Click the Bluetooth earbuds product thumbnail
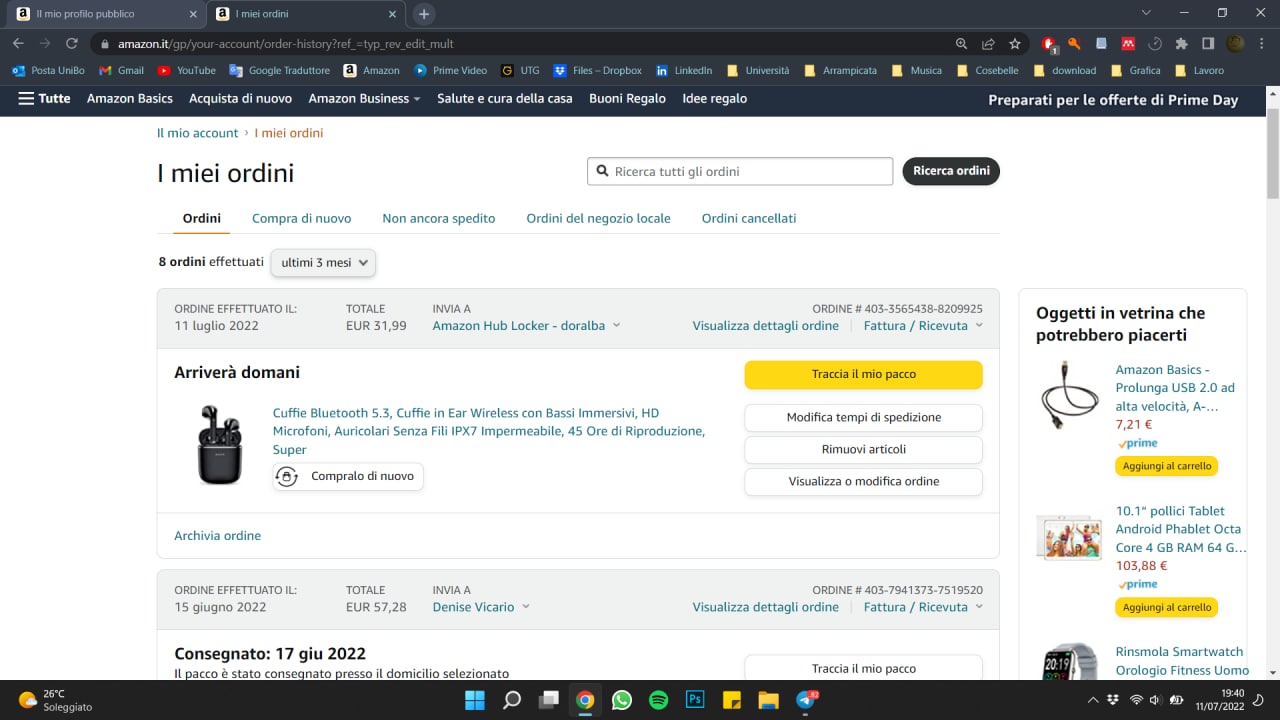The image size is (1280, 720). pyautogui.click(x=220, y=445)
